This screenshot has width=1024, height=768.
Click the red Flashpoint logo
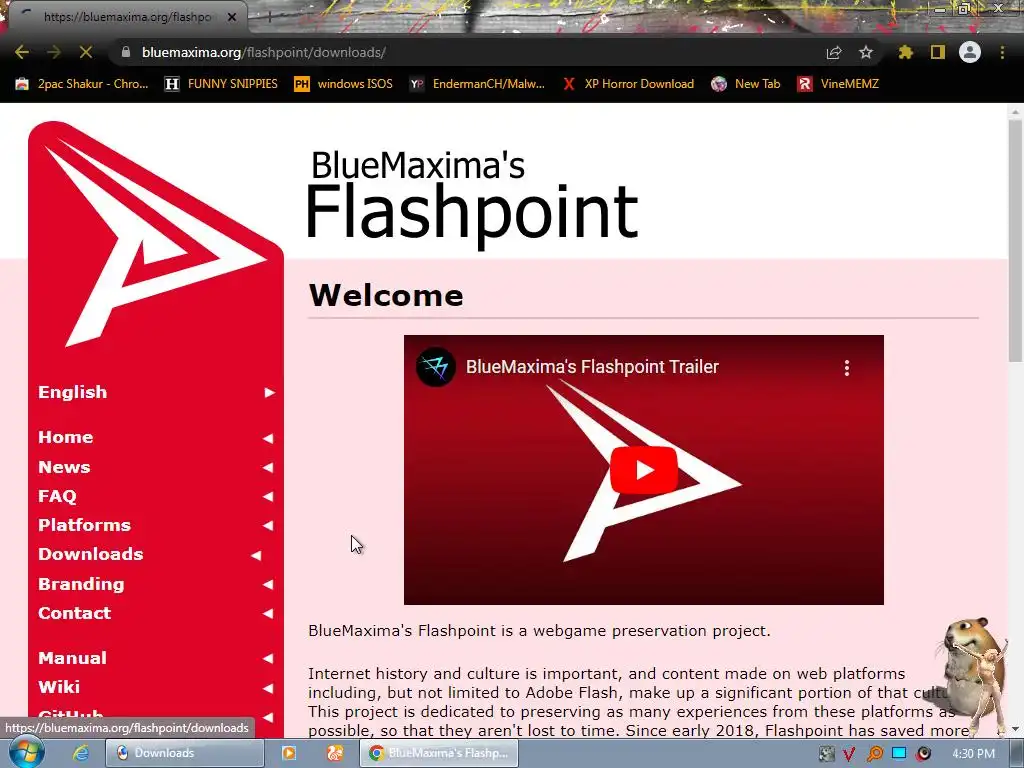tap(155, 234)
